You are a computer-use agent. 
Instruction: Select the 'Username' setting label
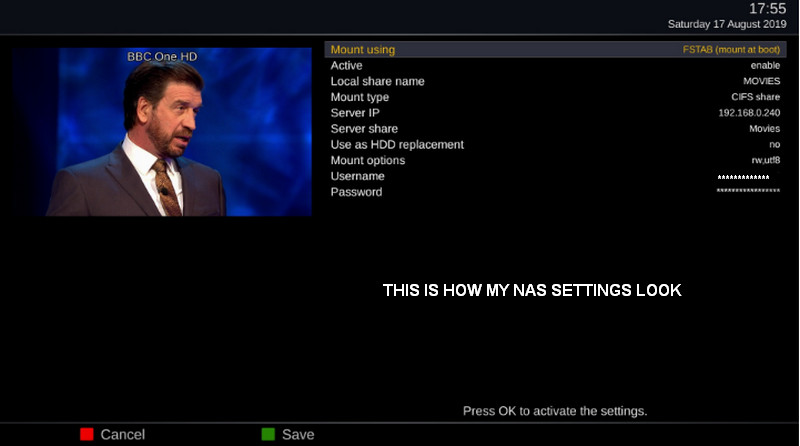click(358, 176)
